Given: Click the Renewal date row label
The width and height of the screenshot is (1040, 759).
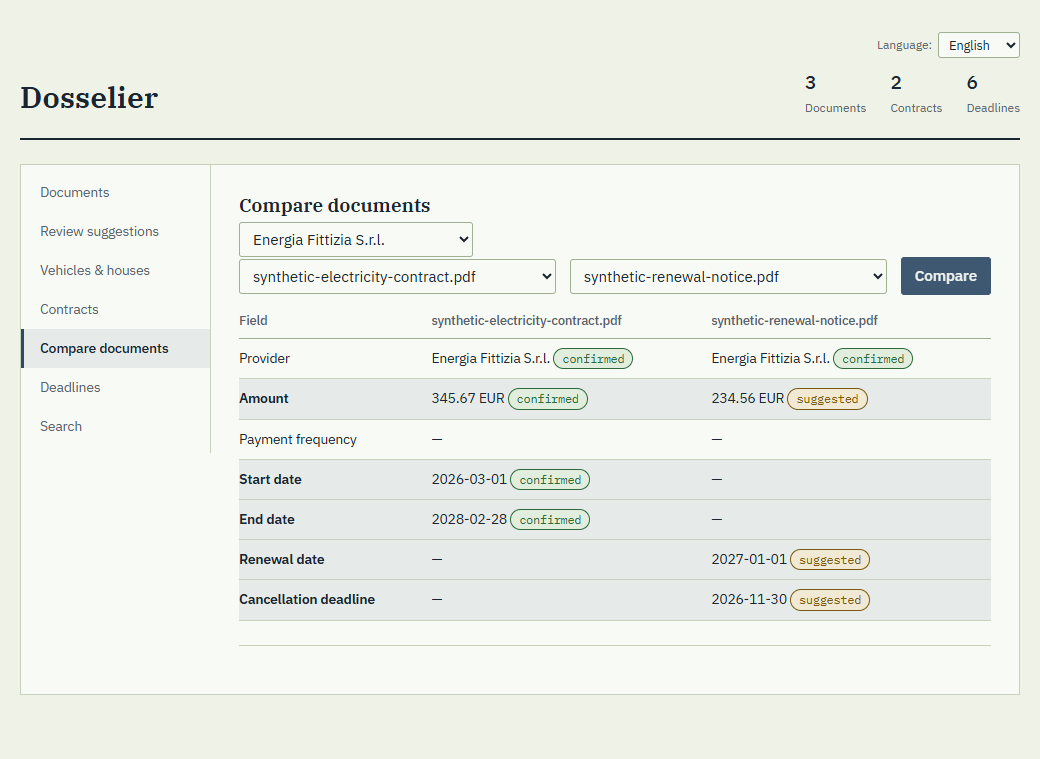Looking at the screenshot, I should (x=282, y=559).
